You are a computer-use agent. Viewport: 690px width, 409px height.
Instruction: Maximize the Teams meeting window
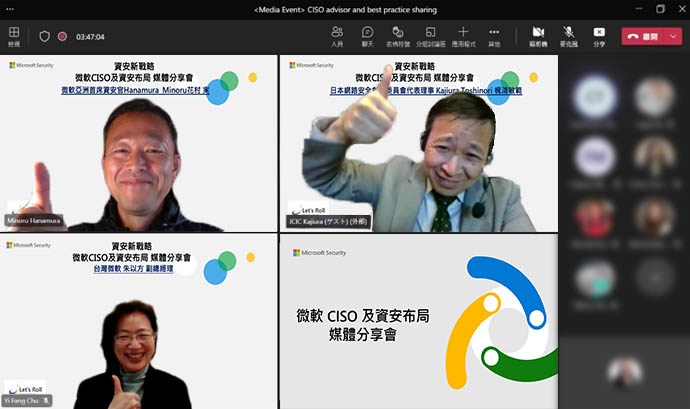pos(660,9)
